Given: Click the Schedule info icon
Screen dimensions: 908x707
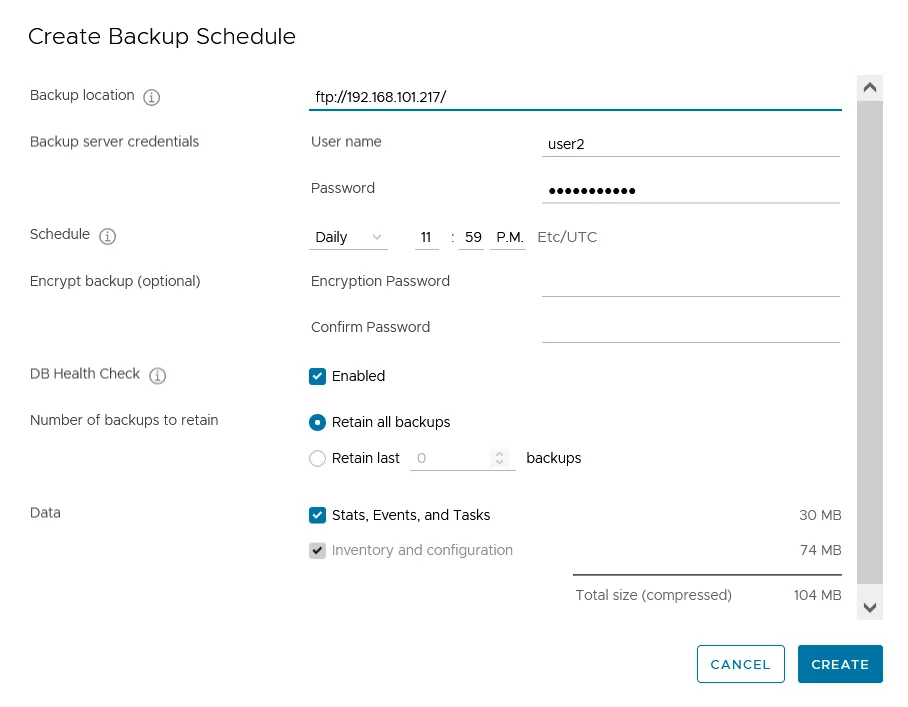Looking at the screenshot, I should coord(108,236).
